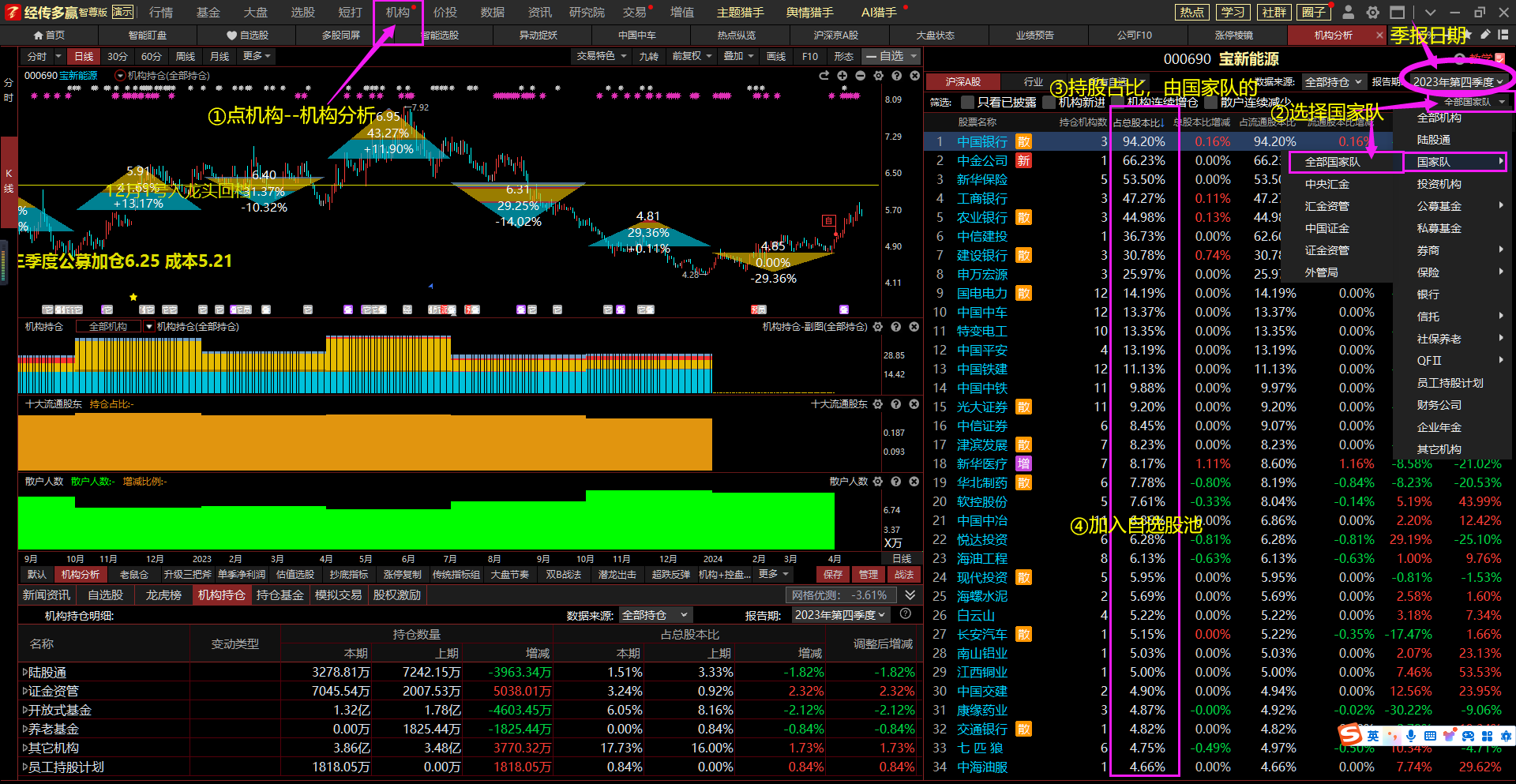Check the 只看已披露 filter box
Image resolution: width=1516 pixels, height=784 pixels.
967,103
